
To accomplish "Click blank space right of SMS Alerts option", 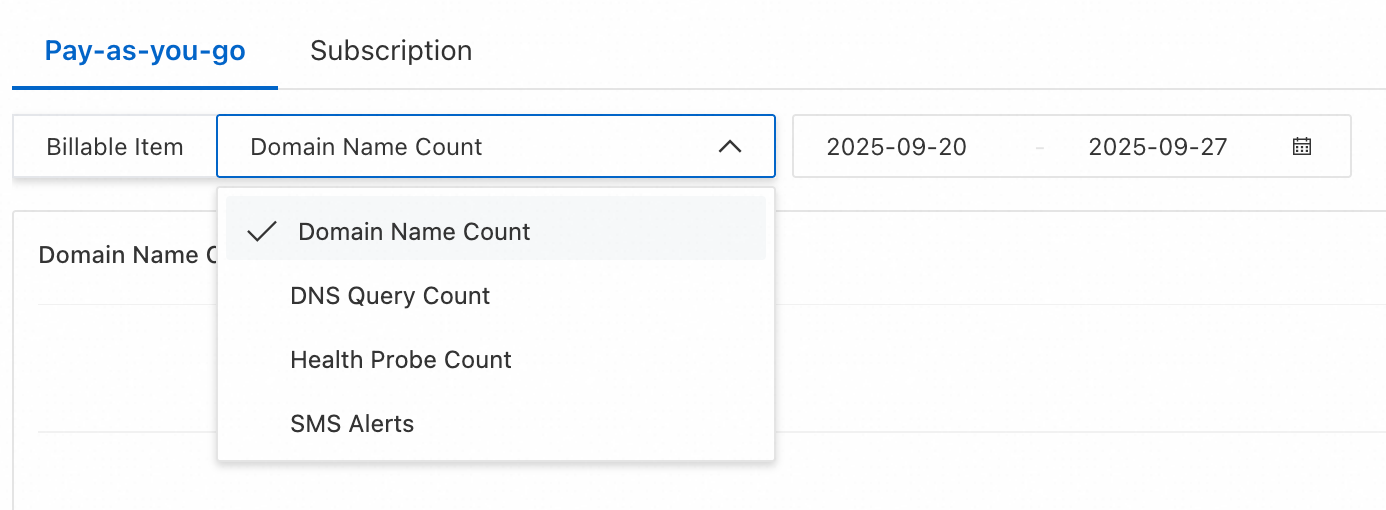I will (600, 424).
